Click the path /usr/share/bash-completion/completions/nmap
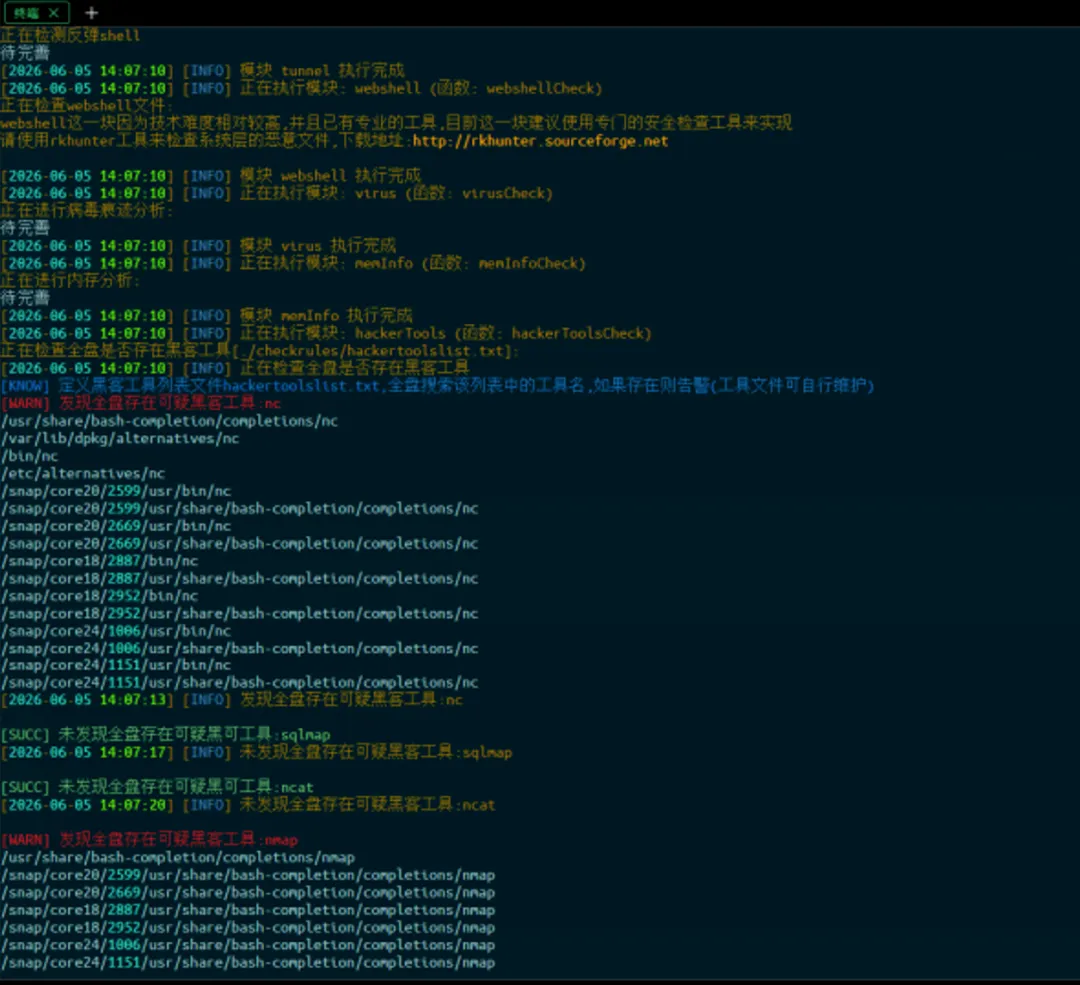 (178, 858)
